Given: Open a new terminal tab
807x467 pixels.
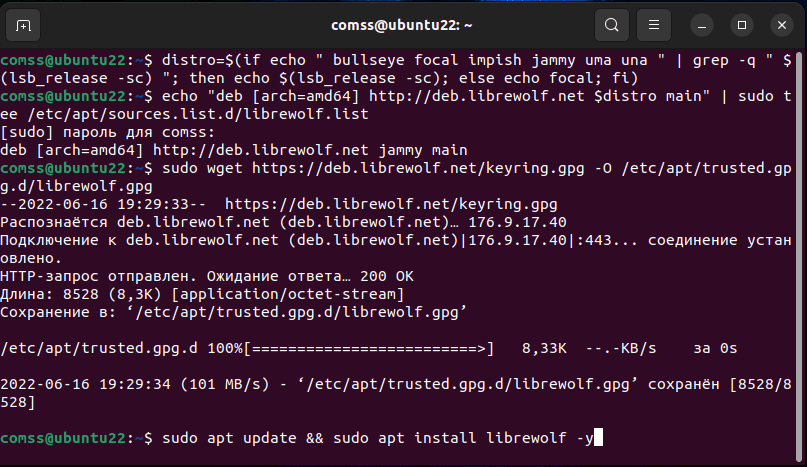Looking at the screenshot, I should click(24, 24).
